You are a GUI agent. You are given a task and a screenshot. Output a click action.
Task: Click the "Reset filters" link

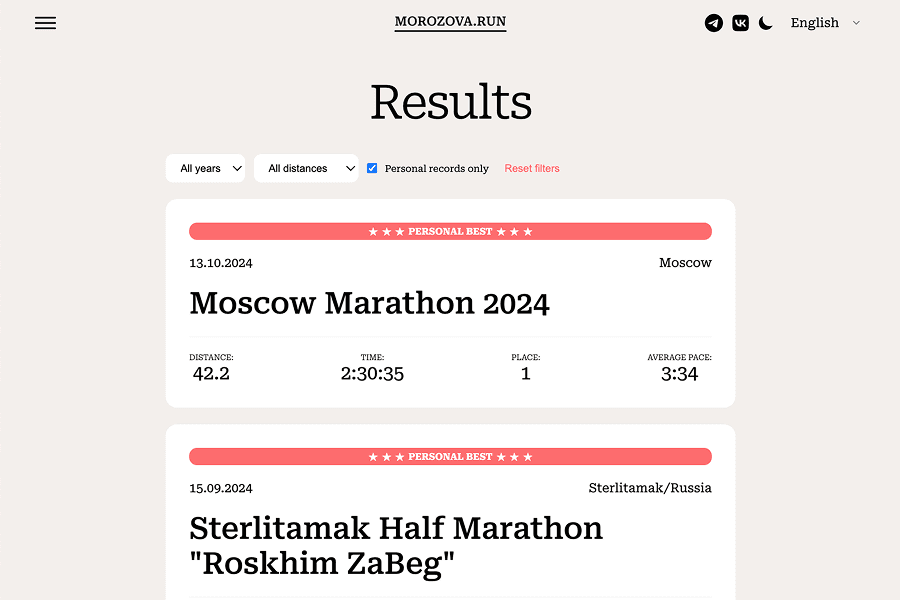[531, 168]
